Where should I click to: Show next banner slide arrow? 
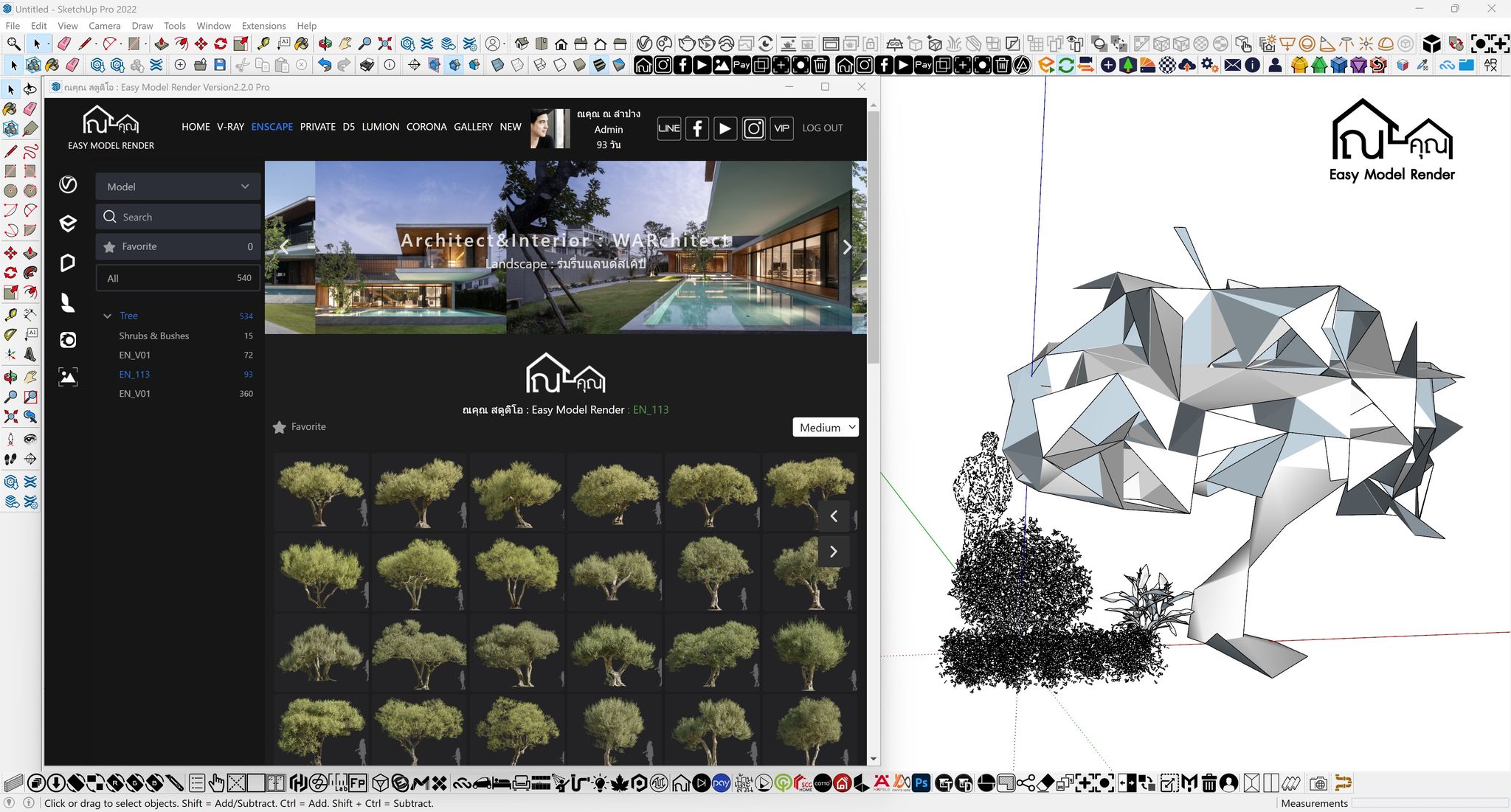pyautogui.click(x=847, y=247)
